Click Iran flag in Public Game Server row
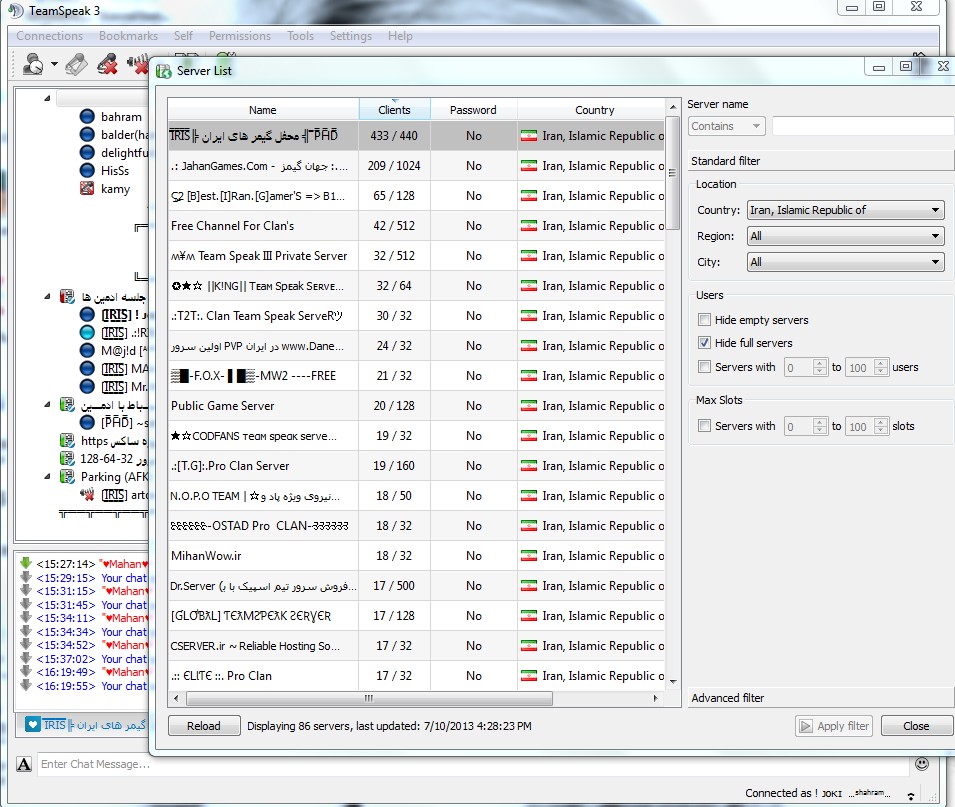 [529, 406]
